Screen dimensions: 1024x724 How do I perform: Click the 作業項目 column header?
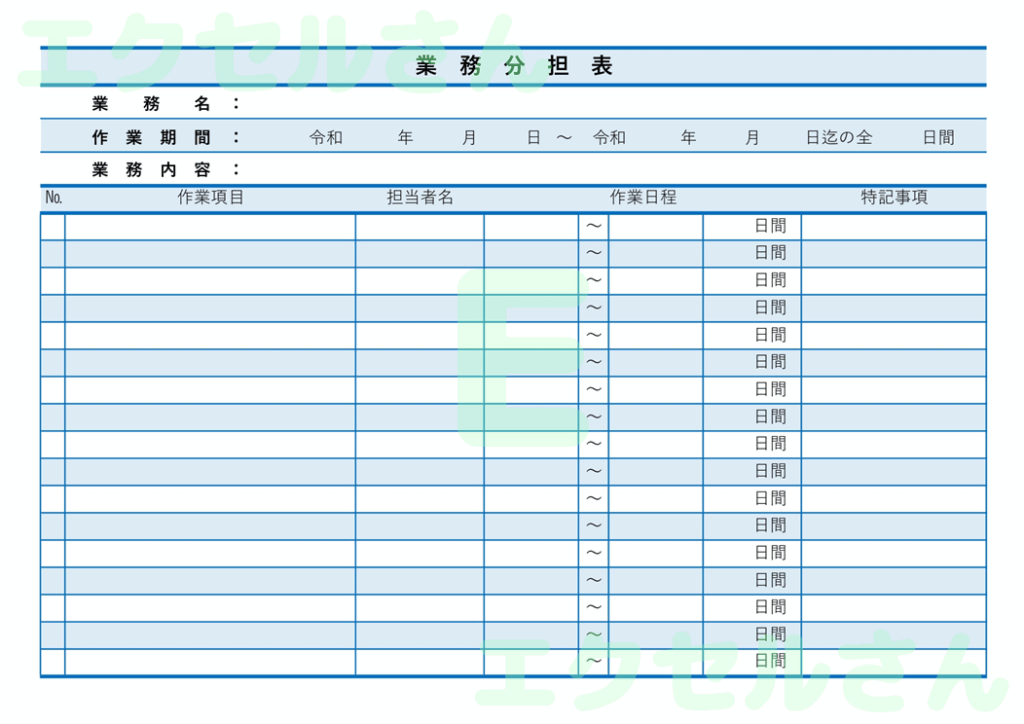[x=210, y=197]
